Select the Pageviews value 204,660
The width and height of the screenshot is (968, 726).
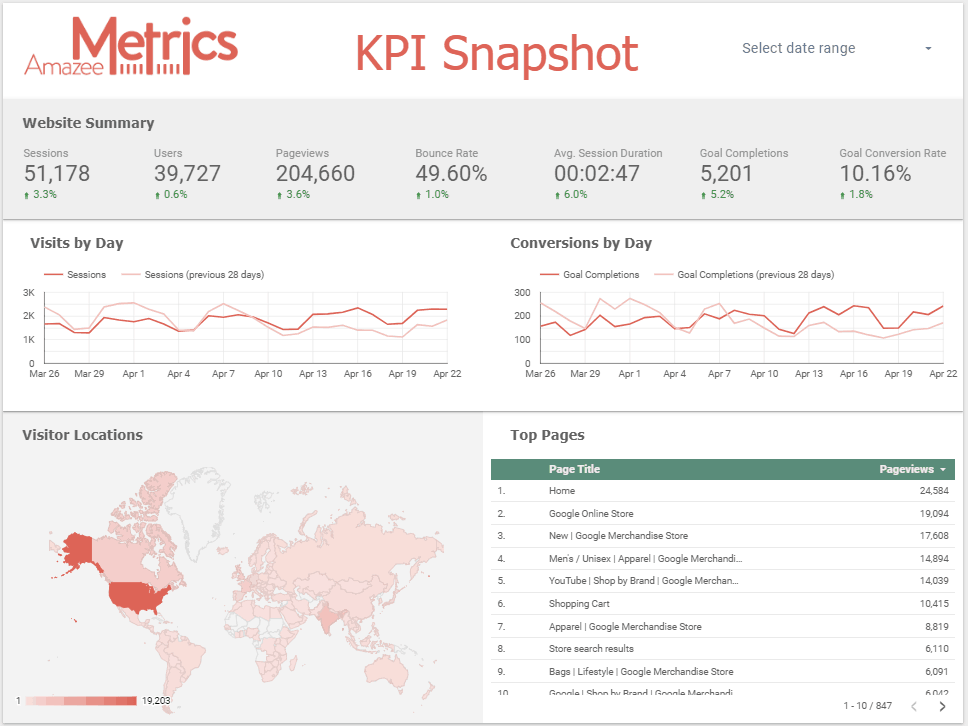[315, 173]
